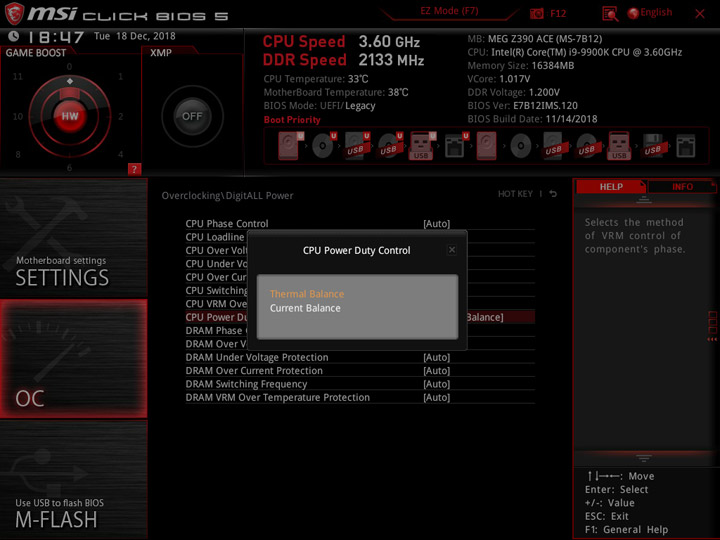Select legacy USB key boot icon
The image size is (720, 540).
coord(619,146)
